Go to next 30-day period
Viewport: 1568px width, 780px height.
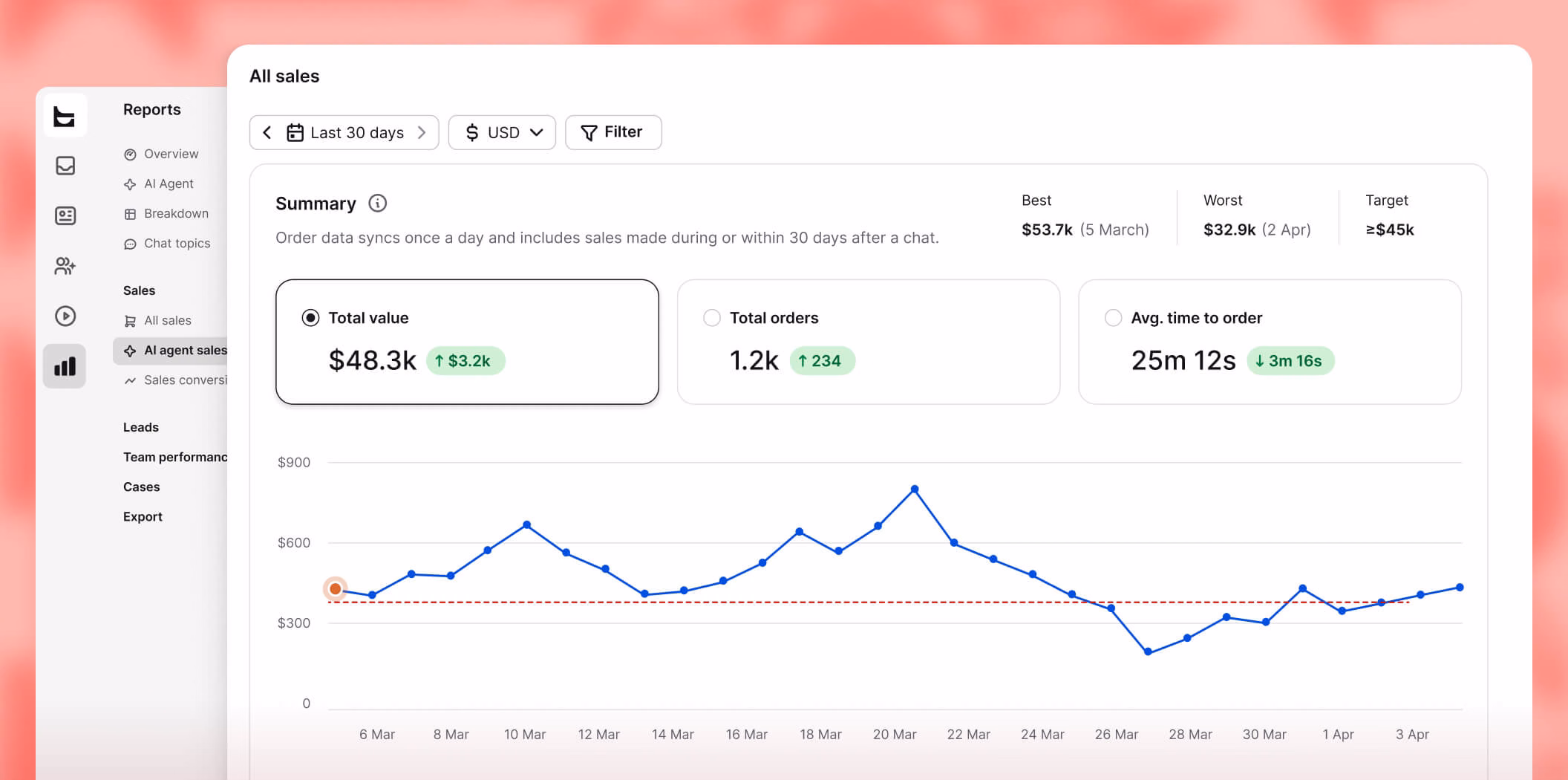click(x=422, y=132)
